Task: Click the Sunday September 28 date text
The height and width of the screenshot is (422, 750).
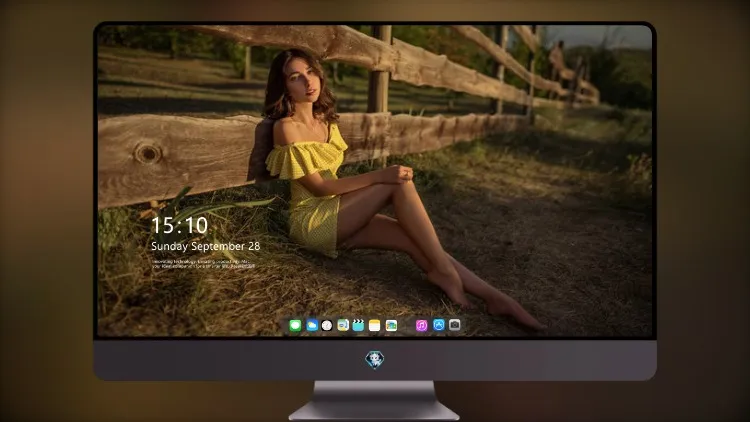Action: pos(206,246)
